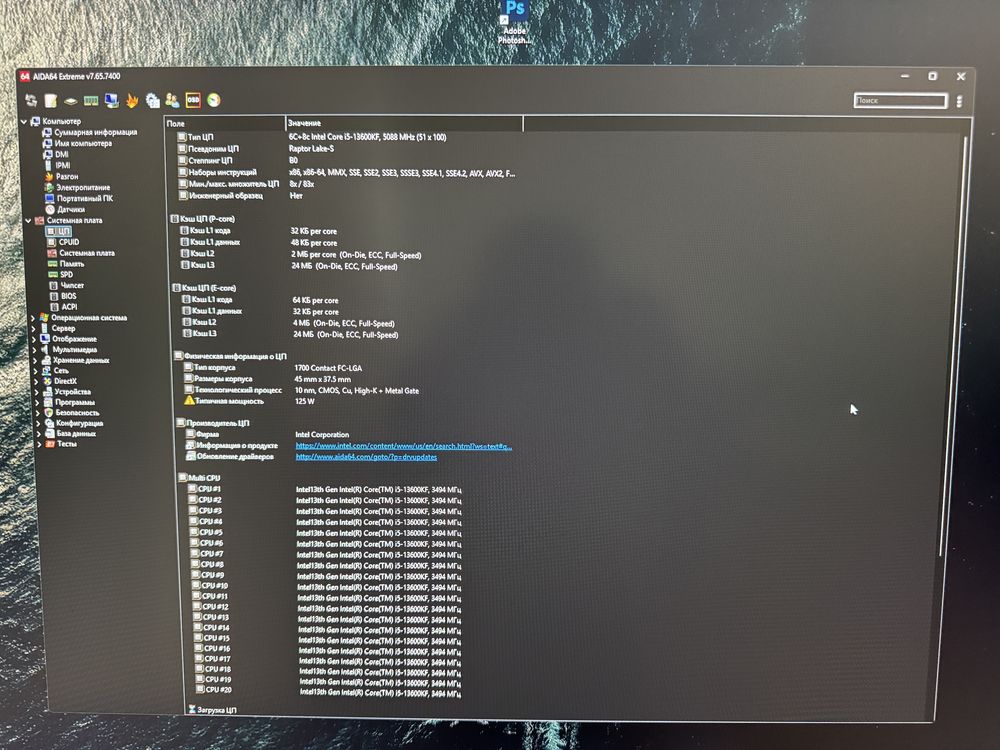Click the Наборы инструкций row
This screenshot has width=1000, height=750.
pos(347,172)
